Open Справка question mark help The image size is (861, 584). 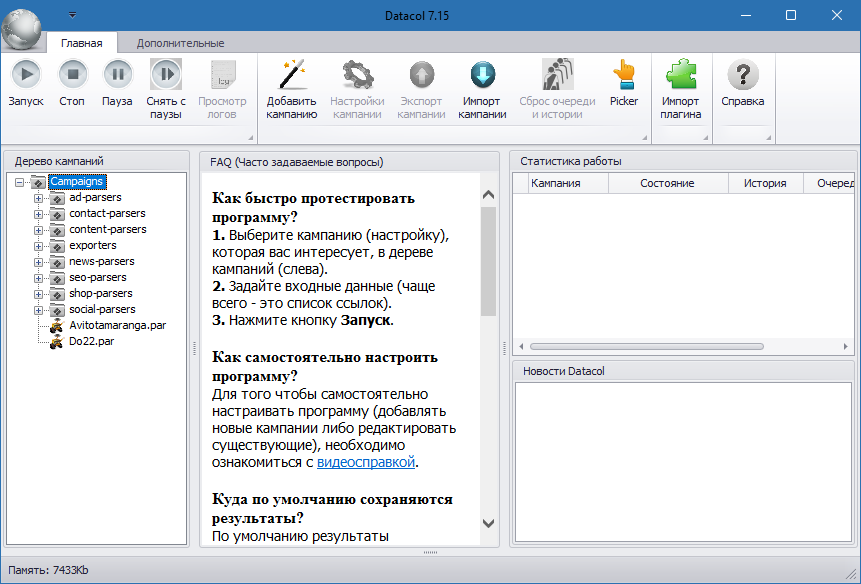(742, 74)
